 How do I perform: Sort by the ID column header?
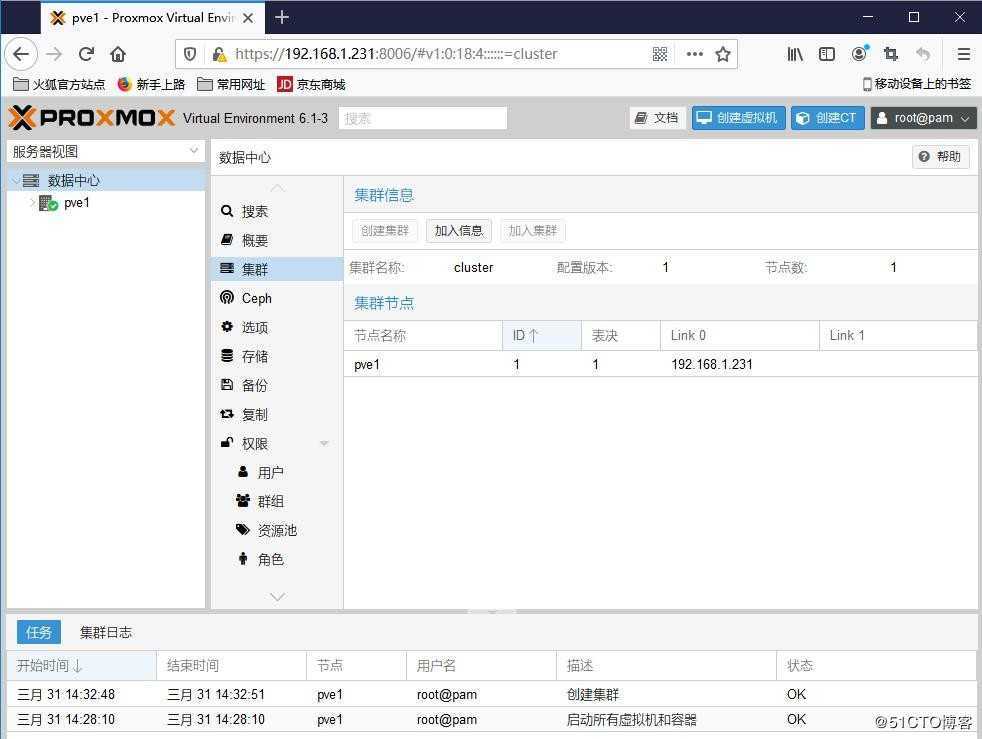(542, 336)
